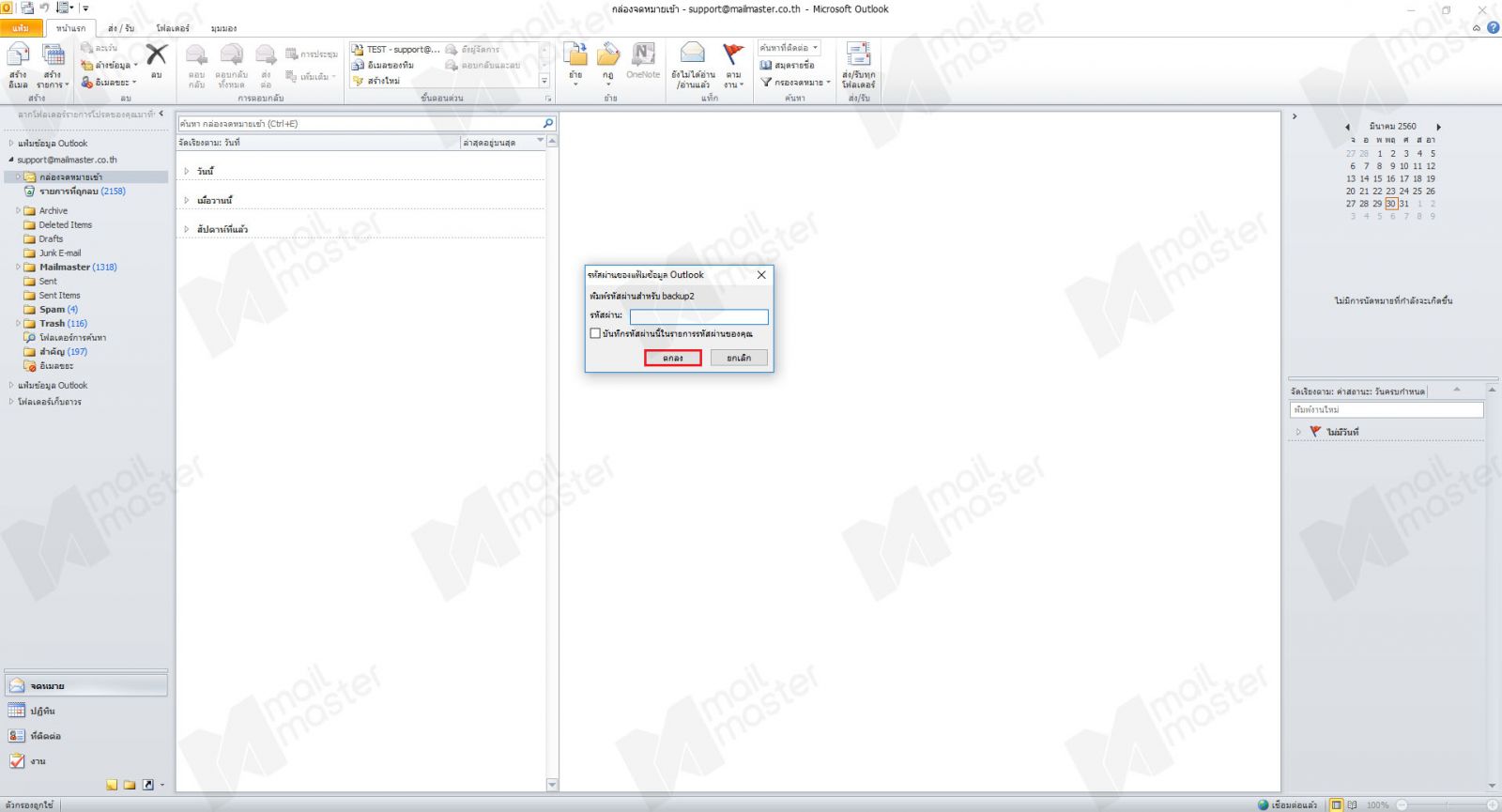Screen dimensions: 1502x812
Task: Open the Find a Contact (ค้นหาที่ติดต่อ) box
Action: 789,48
